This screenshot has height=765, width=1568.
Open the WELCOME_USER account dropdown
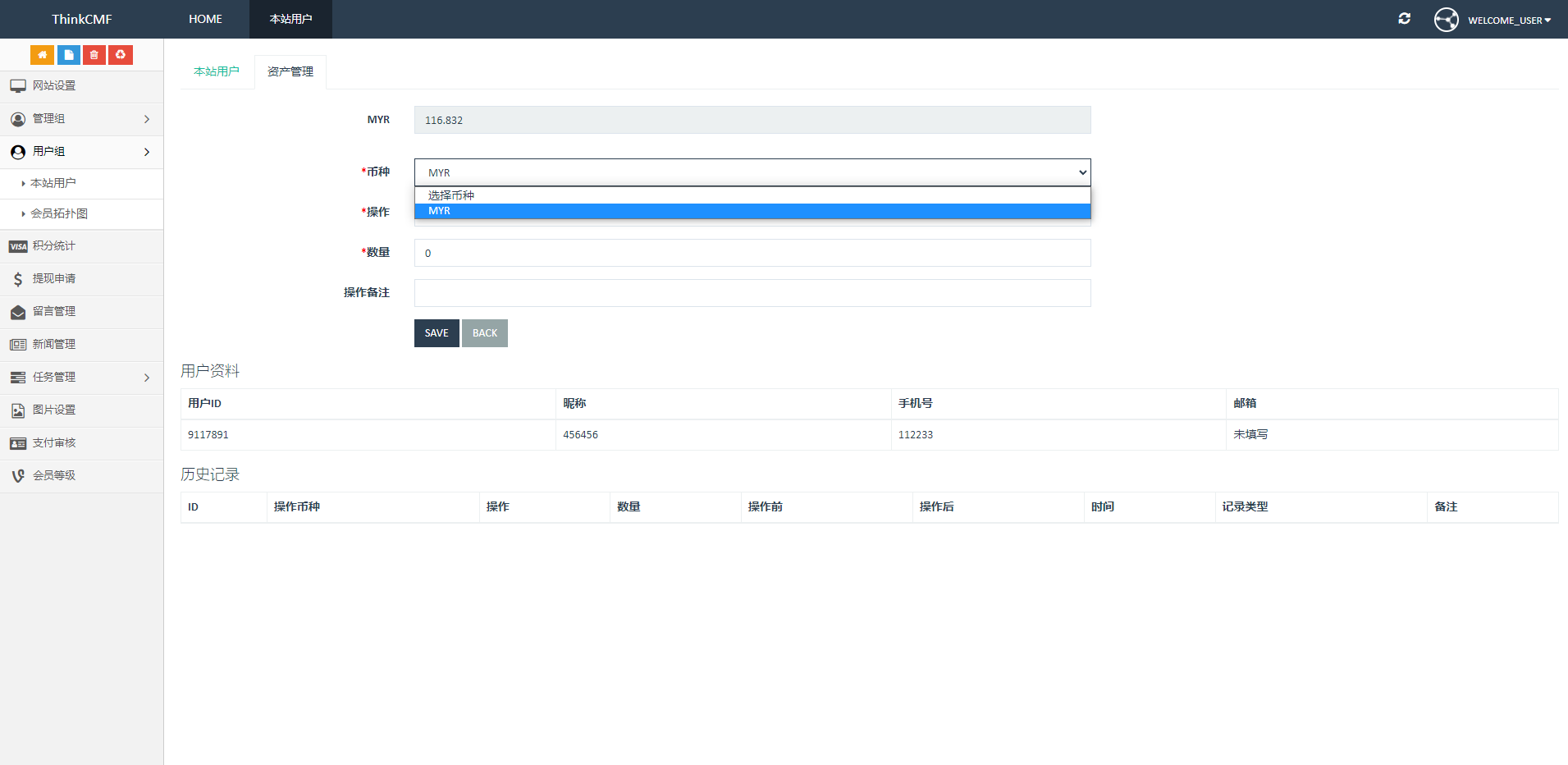click(1508, 21)
